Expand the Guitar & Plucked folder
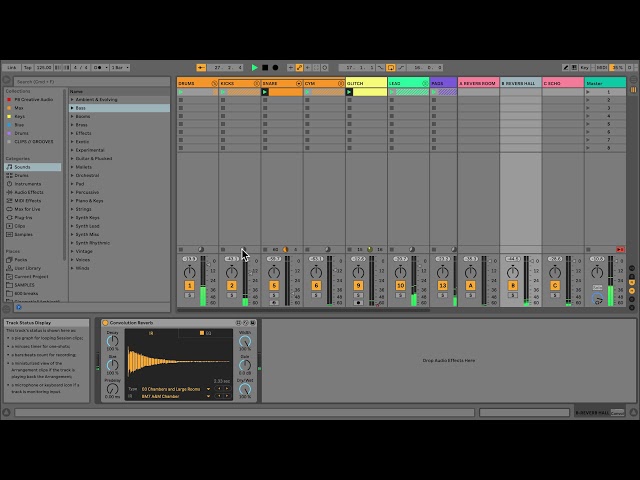This screenshot has width=640, height=480. pos(72,158)
